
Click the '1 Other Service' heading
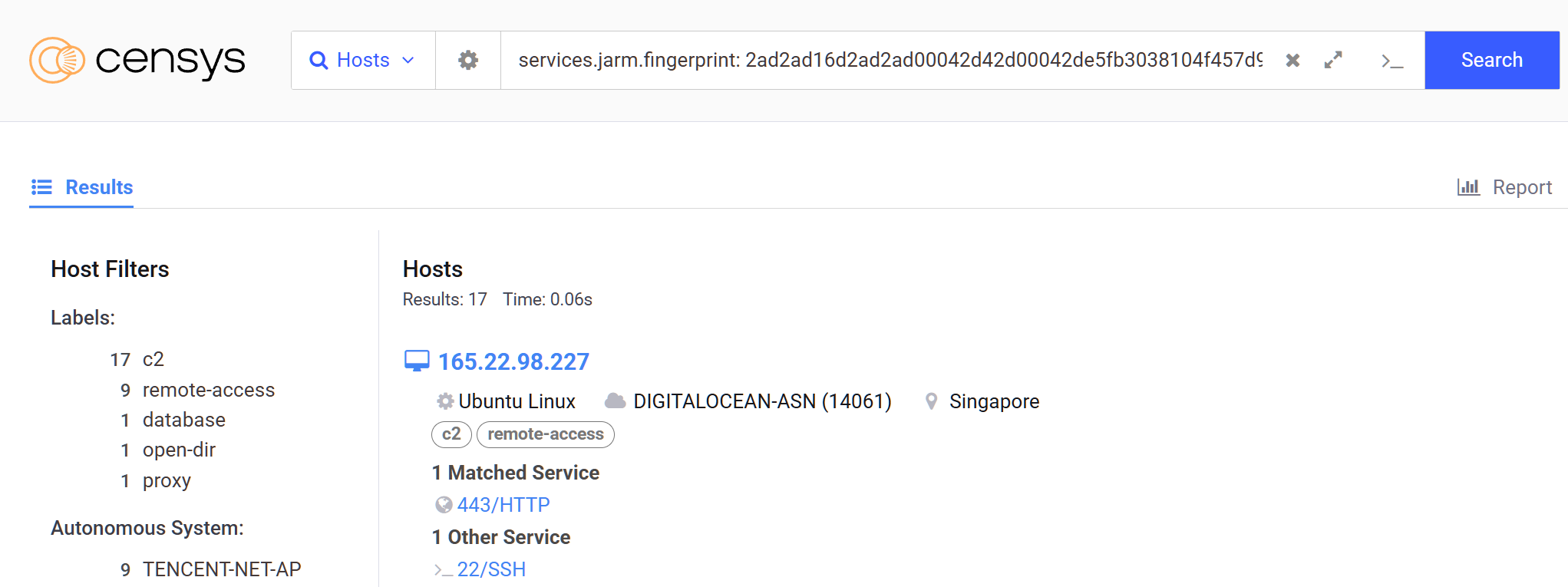pos(501,537)
